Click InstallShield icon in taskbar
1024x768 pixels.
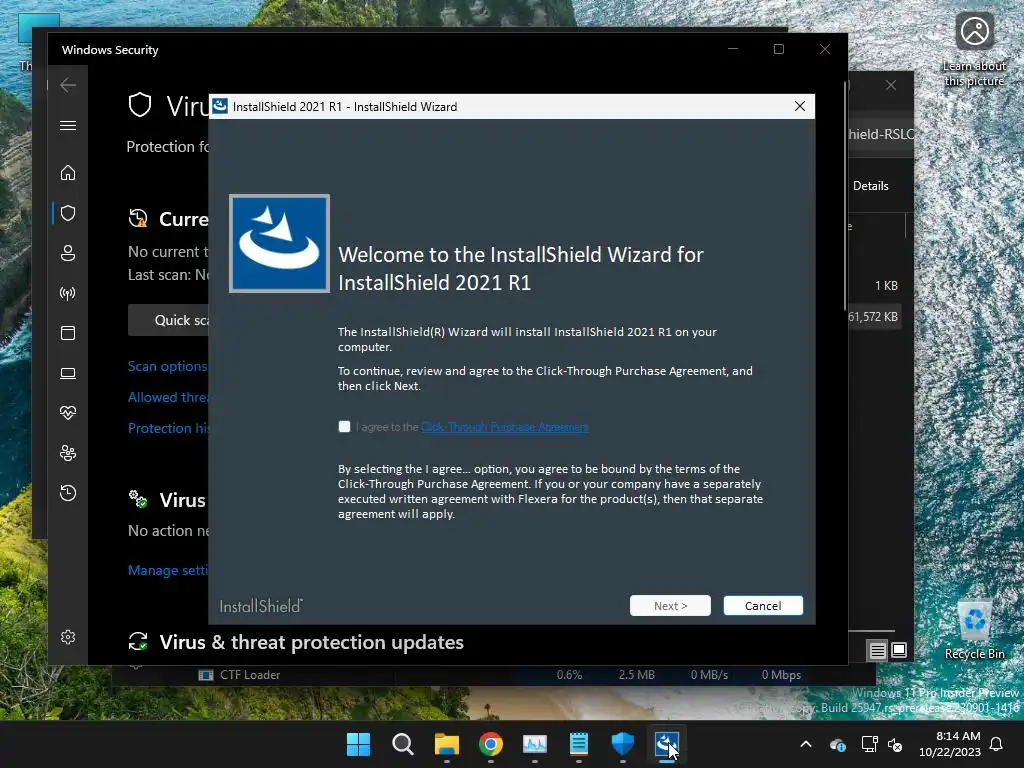tap(667, 744)
